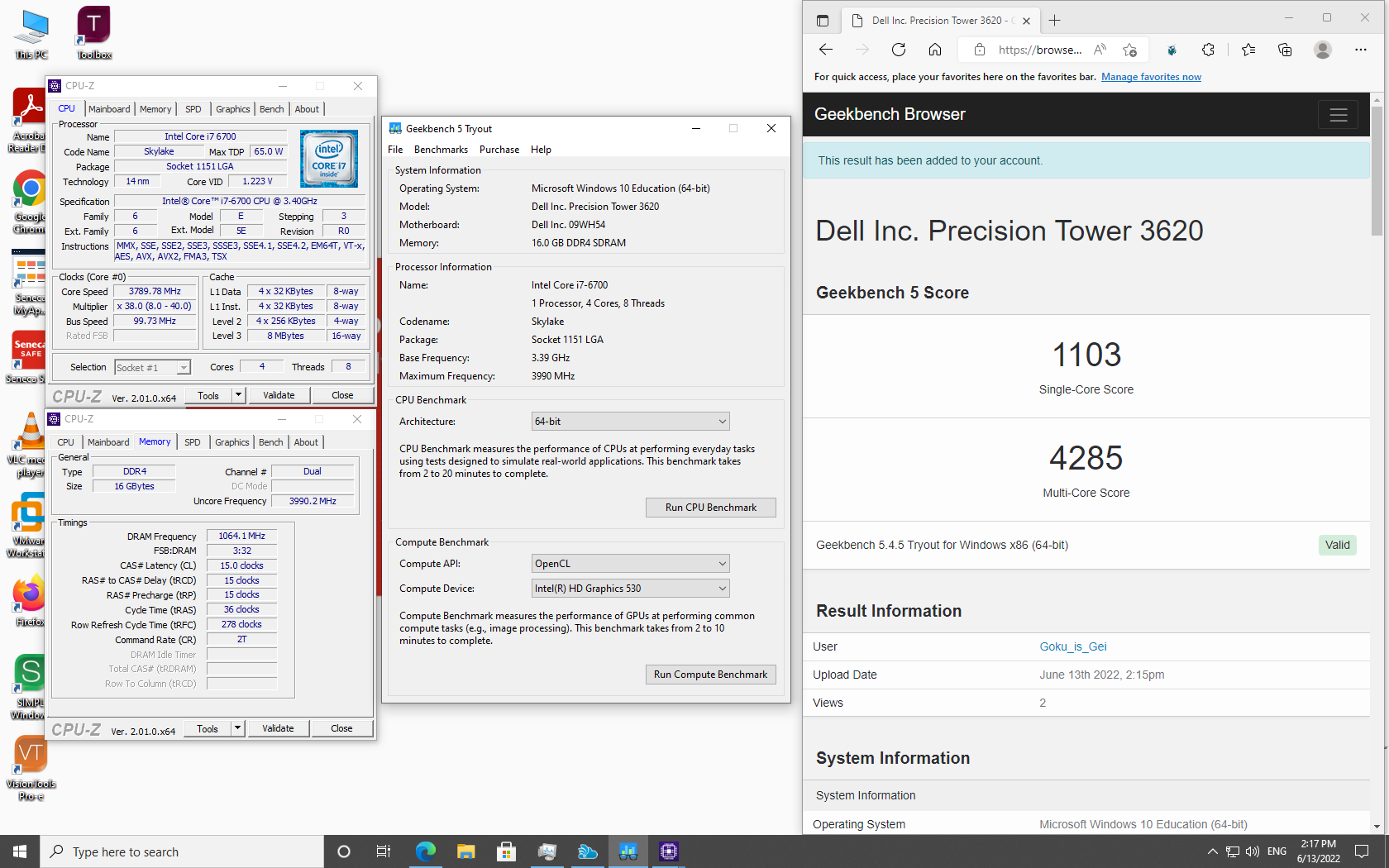1389x868 pixels.
Task: Click Validate in upper CPU-Z window
Action: tap(279, 395)
